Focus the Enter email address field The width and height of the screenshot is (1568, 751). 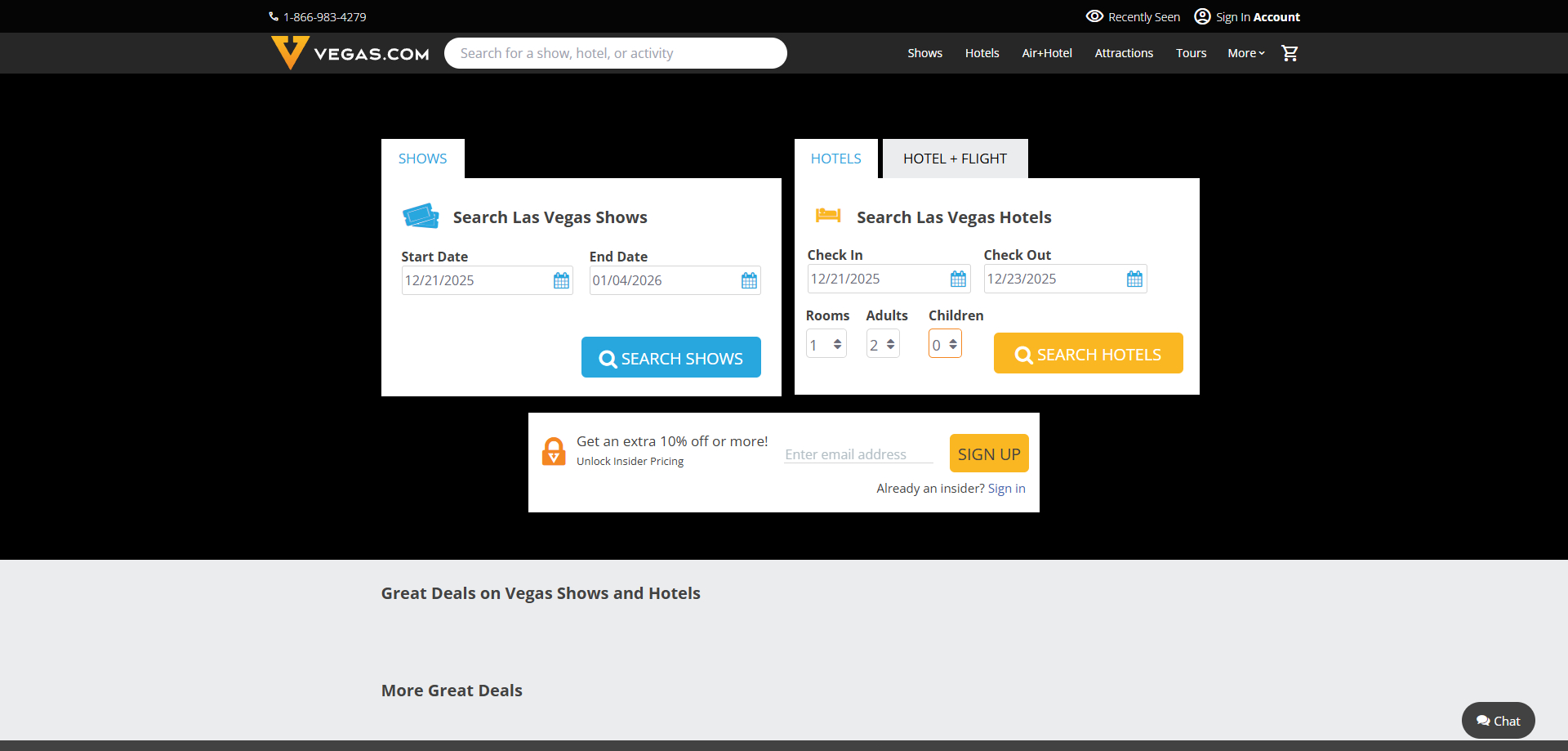857,454
